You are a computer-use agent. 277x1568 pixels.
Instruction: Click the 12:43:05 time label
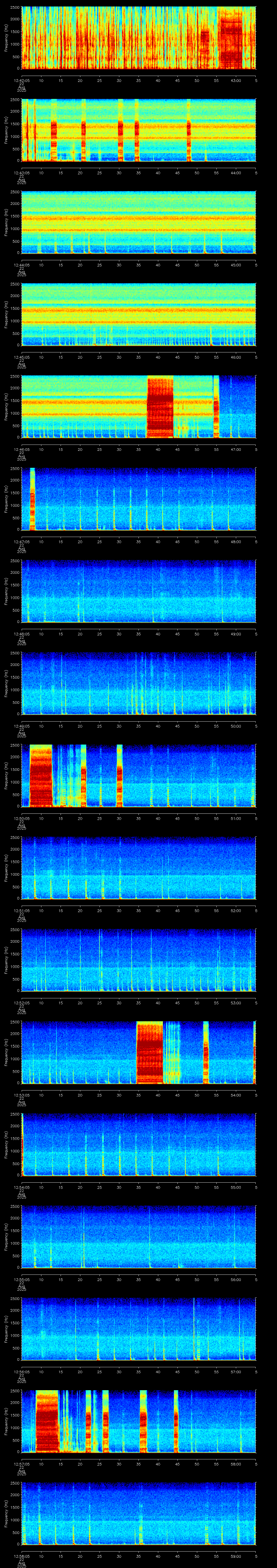click(22, 173)
